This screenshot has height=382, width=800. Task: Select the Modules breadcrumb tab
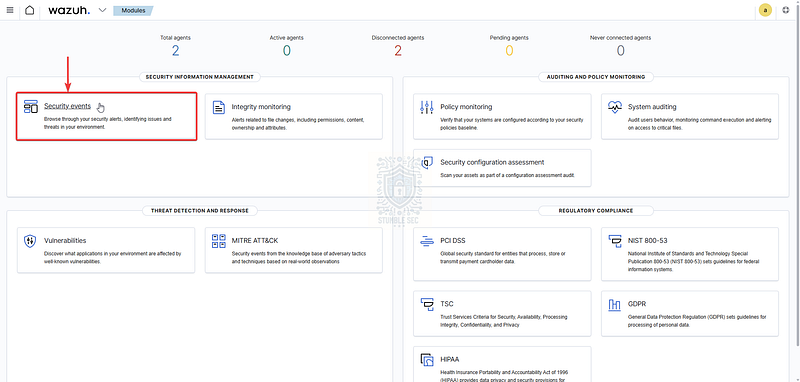[133, 10]
